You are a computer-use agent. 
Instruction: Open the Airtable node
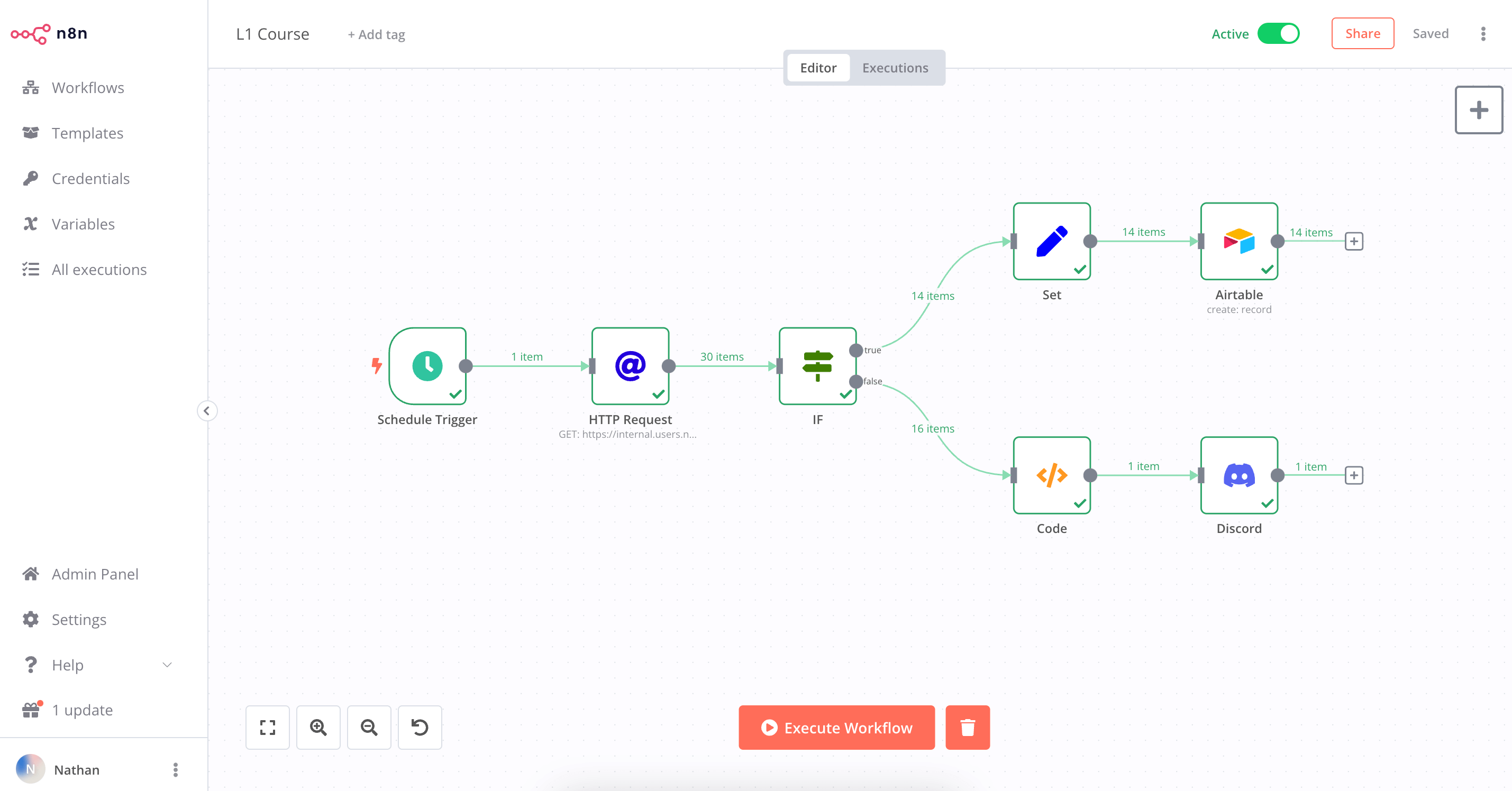pos(1238,241)
